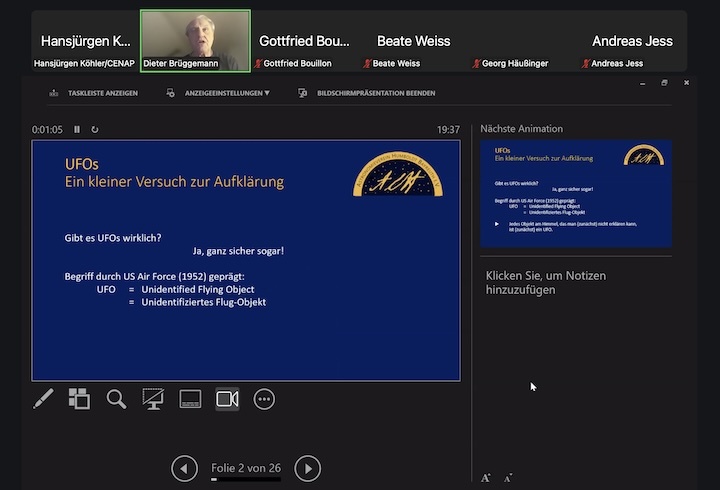Black out the slideshow screen
Screen dimensions: 720x490
153,399
